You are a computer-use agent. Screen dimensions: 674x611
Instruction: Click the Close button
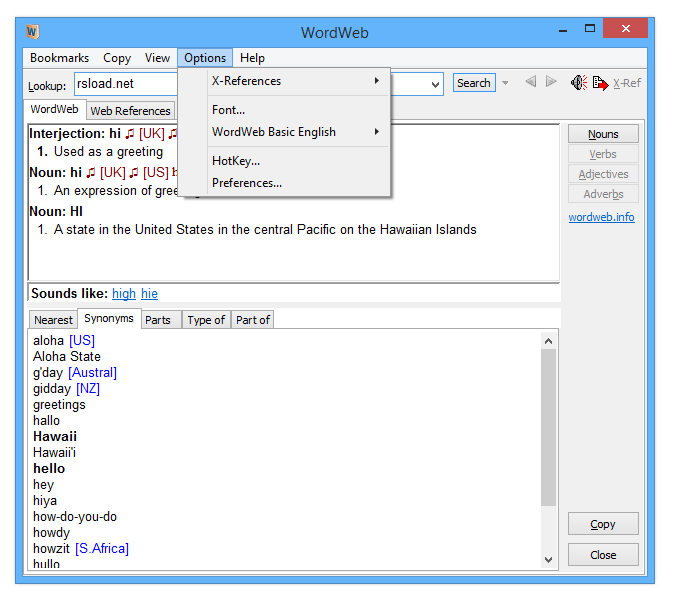click(x=603, y=555)
